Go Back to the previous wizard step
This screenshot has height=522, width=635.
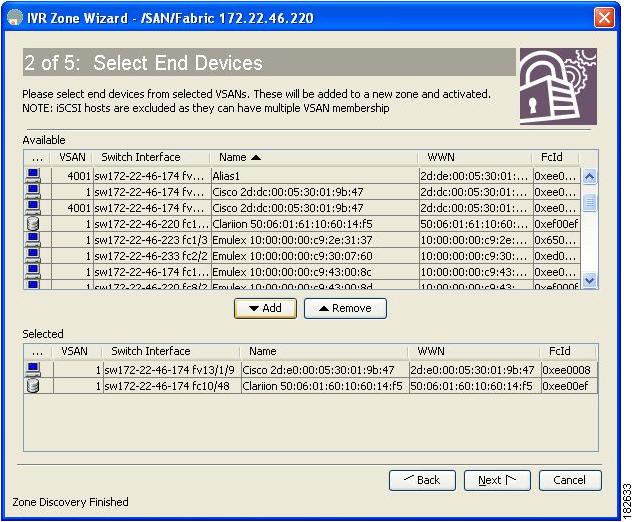pos(422,480)
